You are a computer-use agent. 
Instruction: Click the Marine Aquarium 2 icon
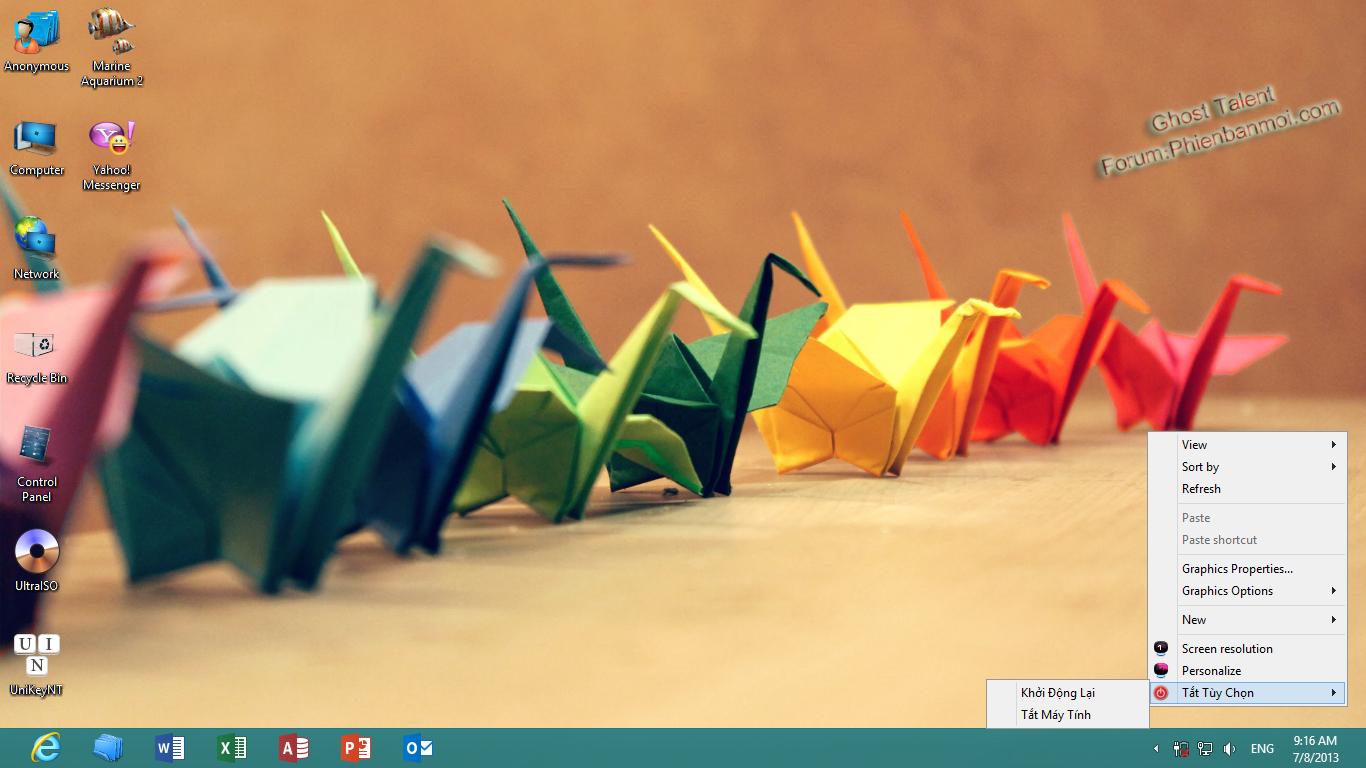(111, 32)
